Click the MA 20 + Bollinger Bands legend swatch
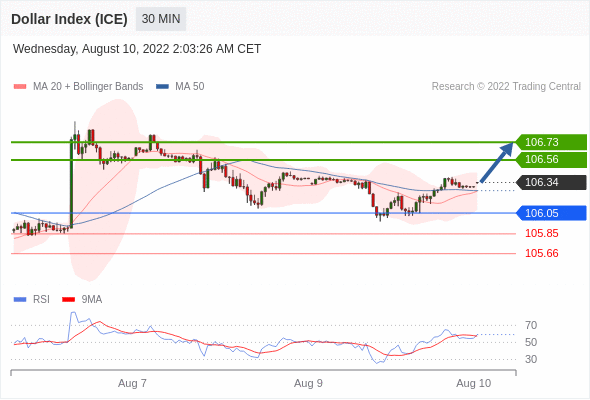Screen dimensions: 590x400 pyautogui.click(x=20, y=87)
